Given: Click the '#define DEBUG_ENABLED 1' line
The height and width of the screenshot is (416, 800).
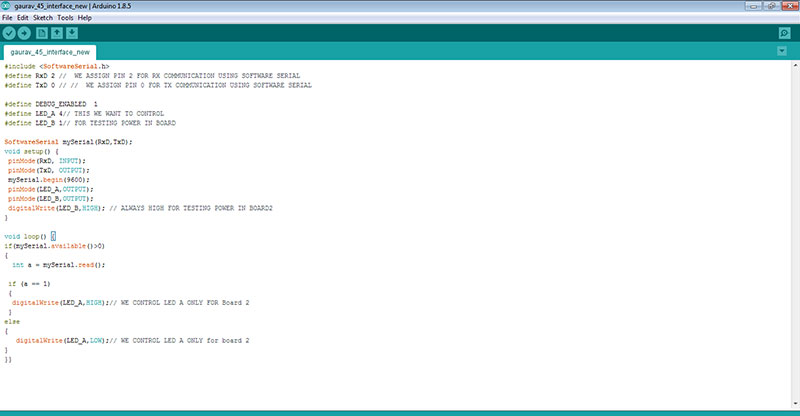Looking at the screenshot, I should point(51,104).
